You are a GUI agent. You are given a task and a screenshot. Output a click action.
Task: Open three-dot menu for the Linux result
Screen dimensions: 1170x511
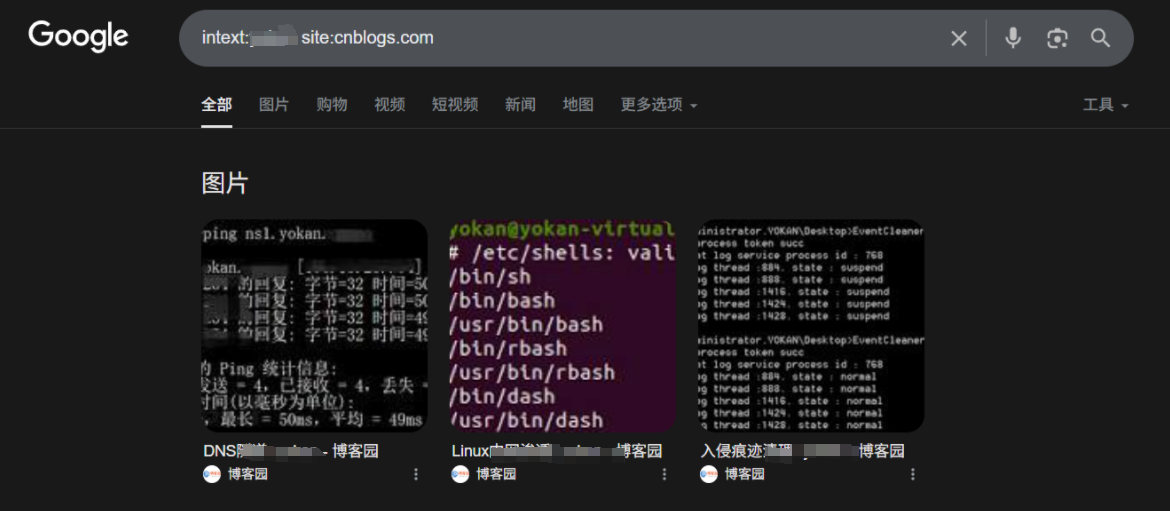[x=664, y=474]
